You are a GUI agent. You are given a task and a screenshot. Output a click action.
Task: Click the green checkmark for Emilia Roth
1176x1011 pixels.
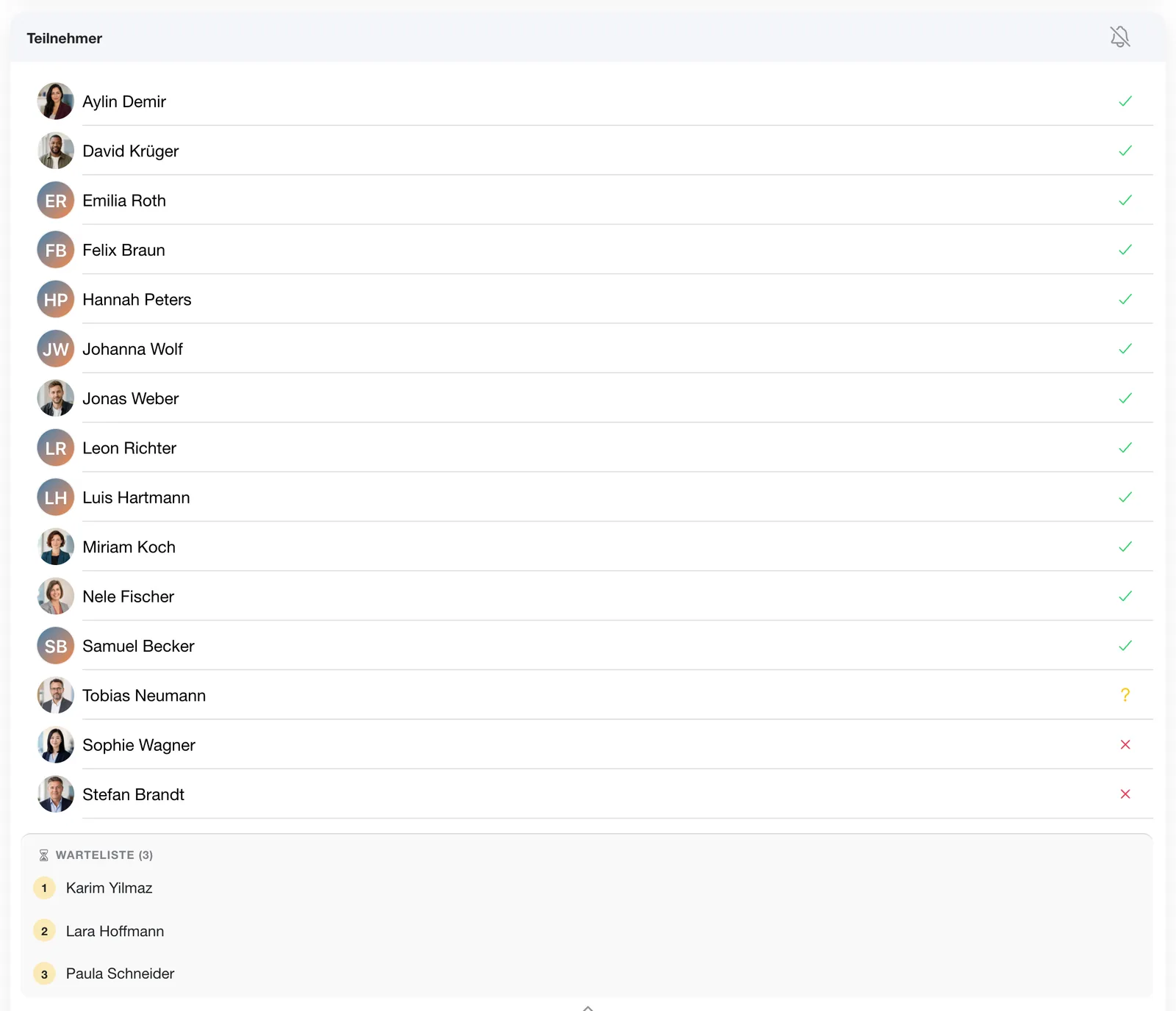tap(1125, 201)
